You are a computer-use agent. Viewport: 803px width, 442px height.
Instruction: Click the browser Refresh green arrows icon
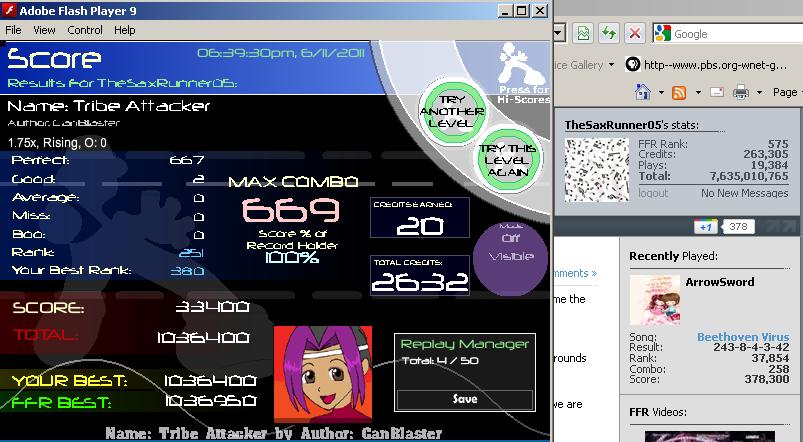tap(608, 34)
